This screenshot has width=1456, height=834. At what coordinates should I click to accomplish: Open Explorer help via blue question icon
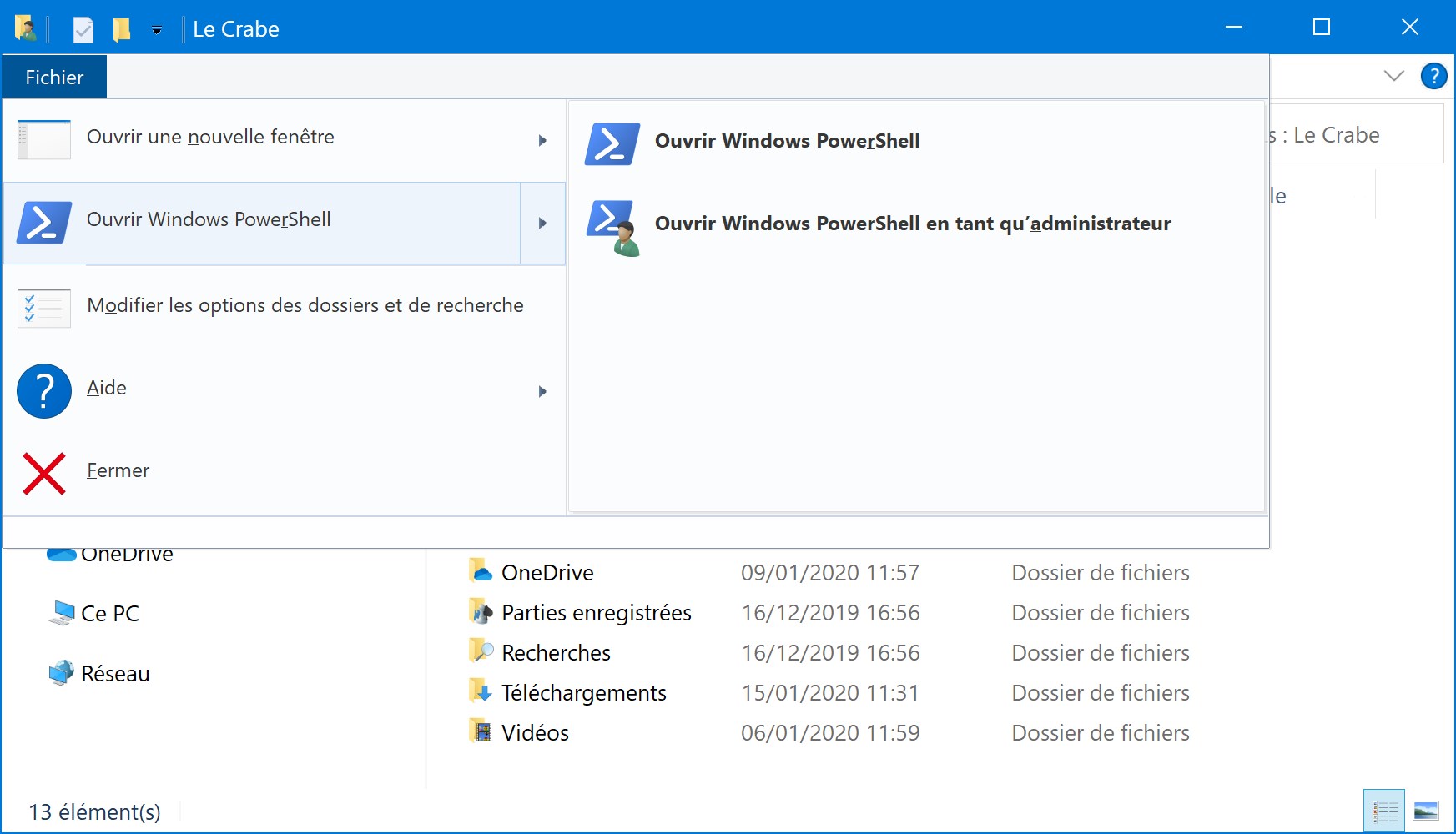tap(1433, 76)
